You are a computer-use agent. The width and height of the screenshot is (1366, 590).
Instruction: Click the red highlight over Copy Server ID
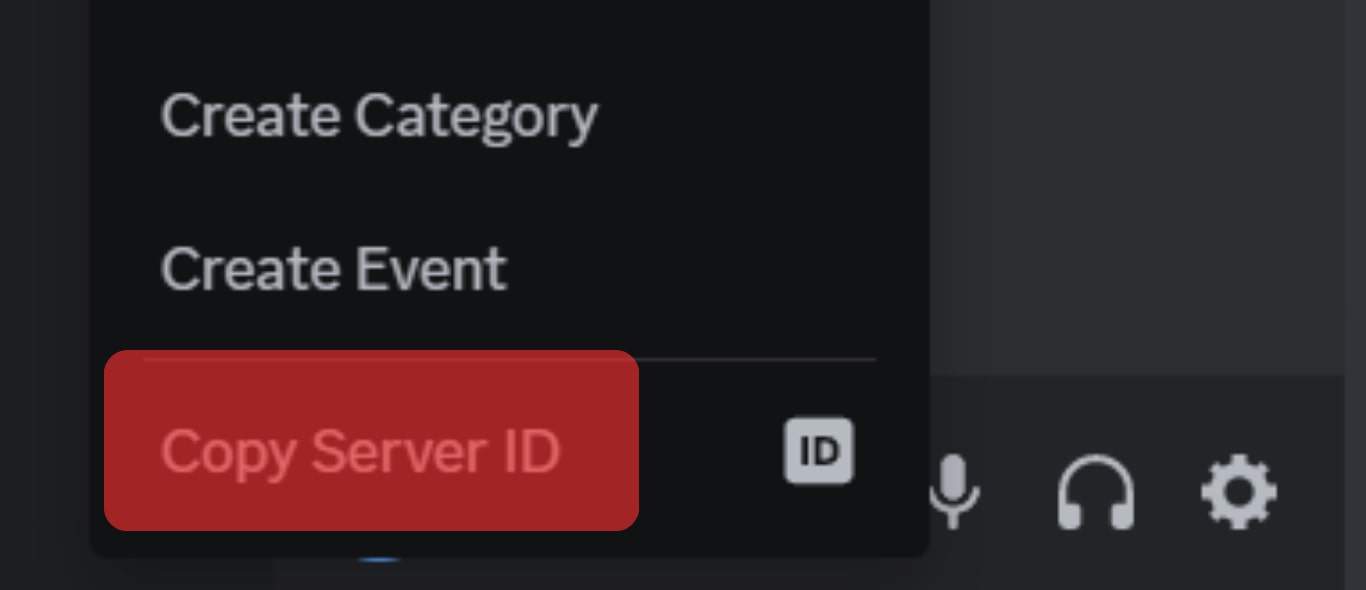[x=371, y=440]
